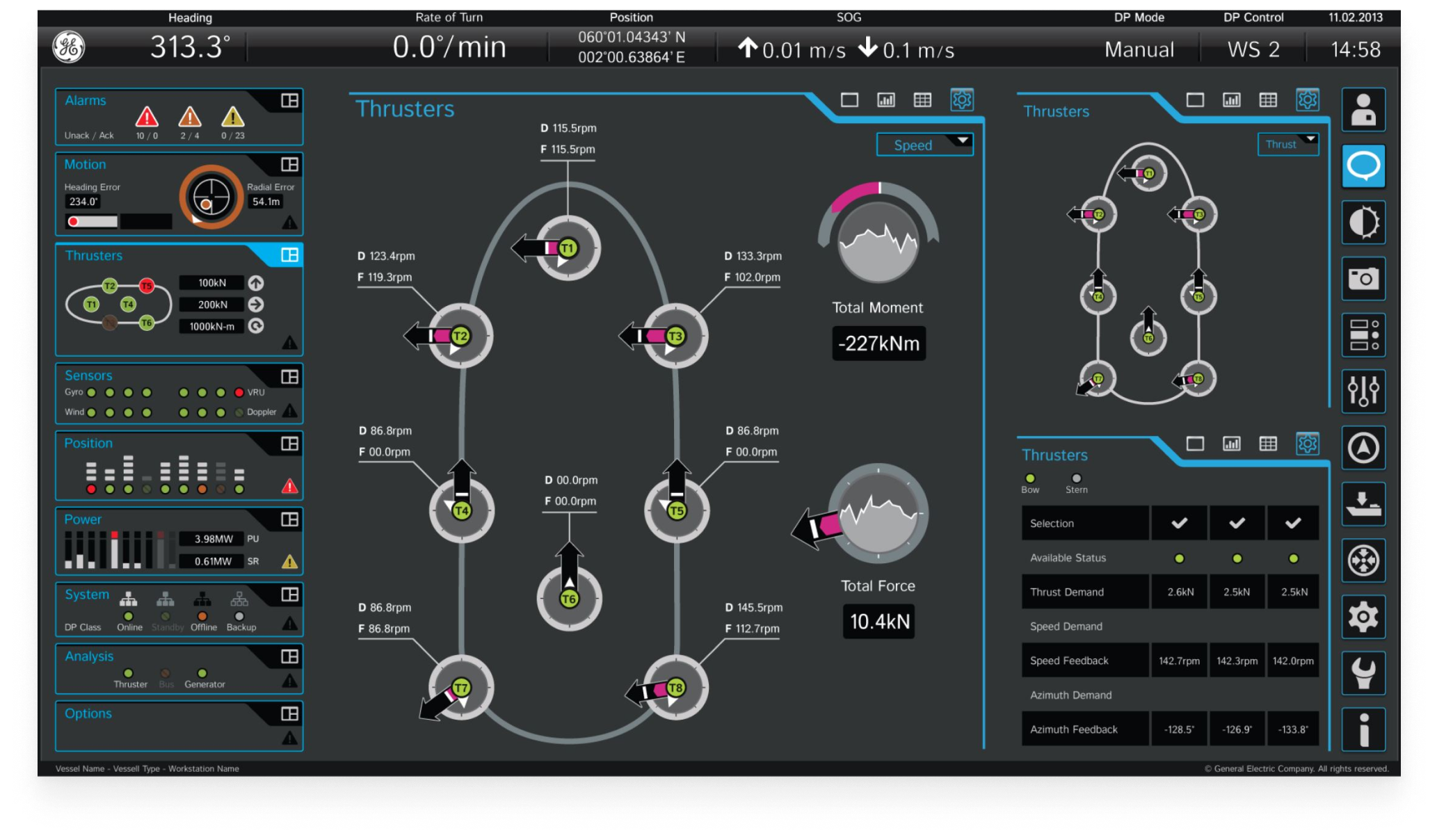Open the wrench maintenance icon
Viewport: 1437px width, 840px height.
[1363, 673]
